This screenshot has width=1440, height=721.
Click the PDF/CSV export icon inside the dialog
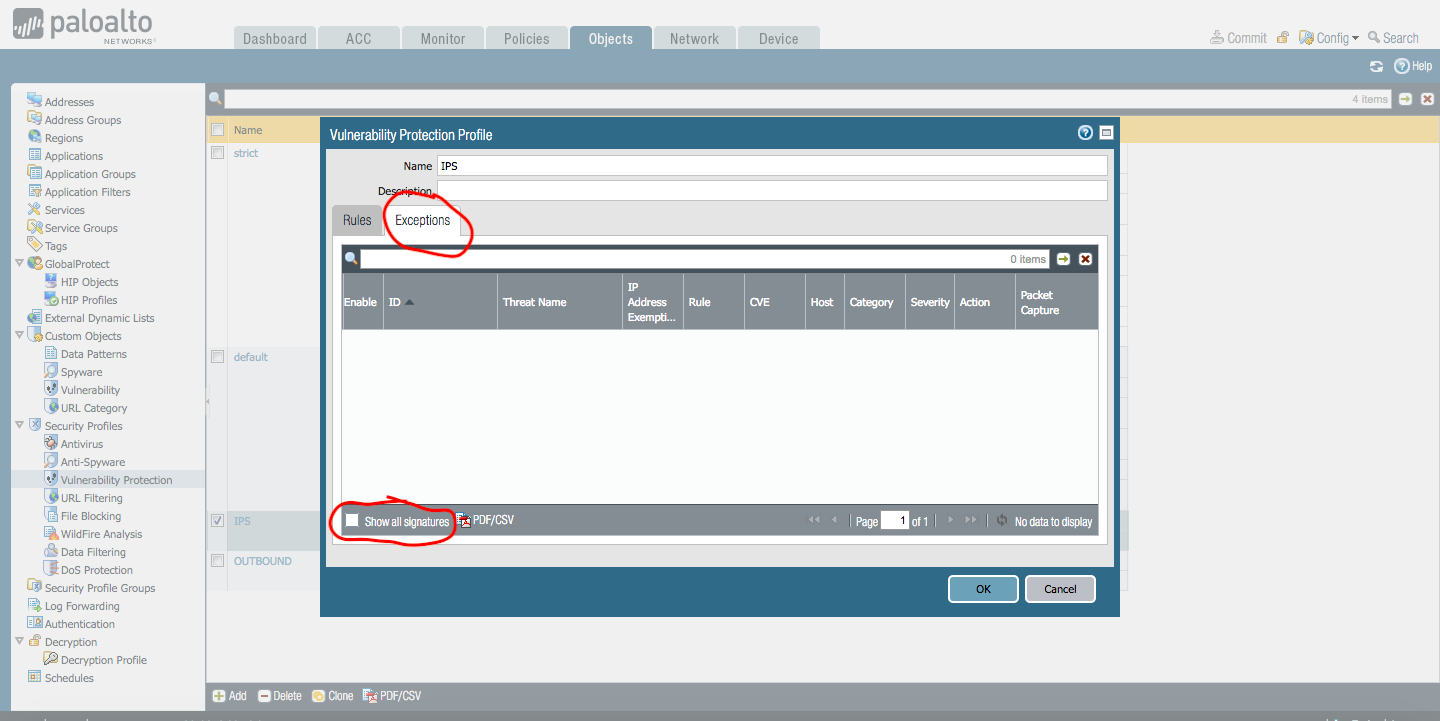pyautogui.click(x=464, y=521)
